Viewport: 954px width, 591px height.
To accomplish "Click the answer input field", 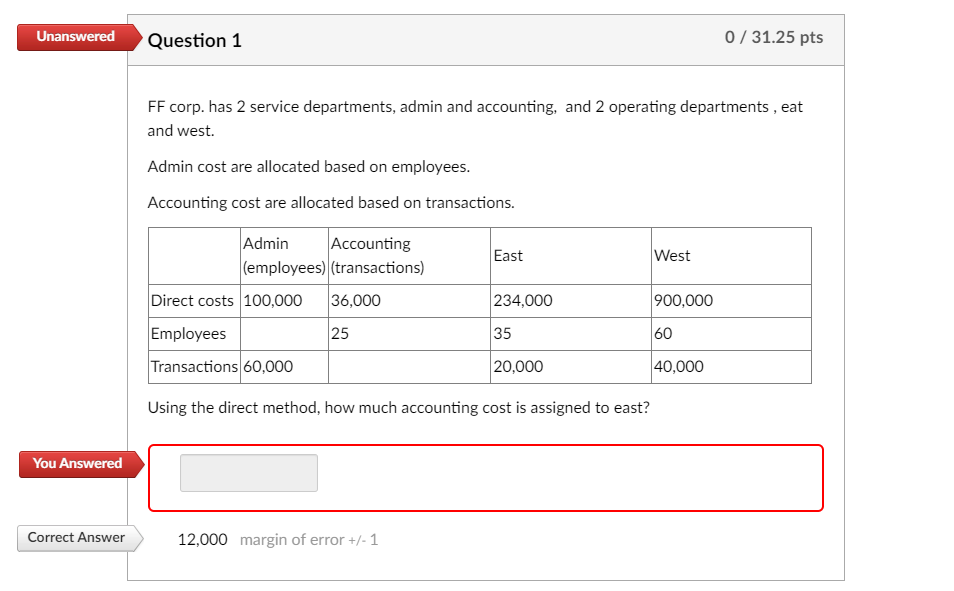I will (248, 472).
